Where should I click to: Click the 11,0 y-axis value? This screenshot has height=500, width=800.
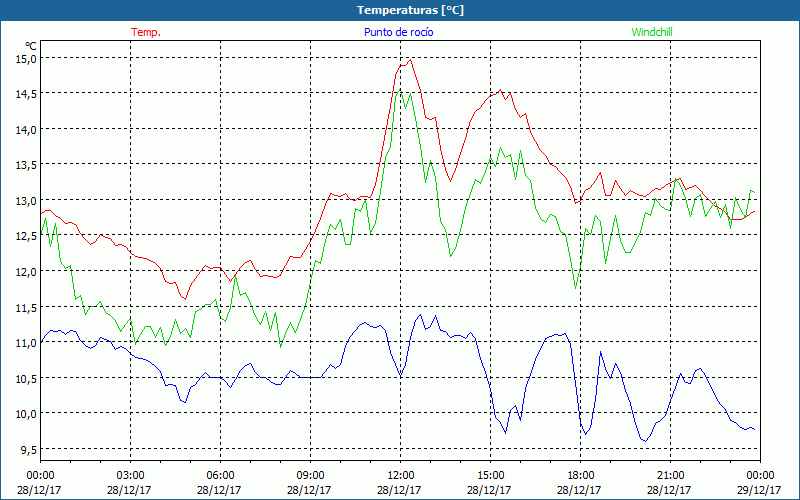click(27, 343)
